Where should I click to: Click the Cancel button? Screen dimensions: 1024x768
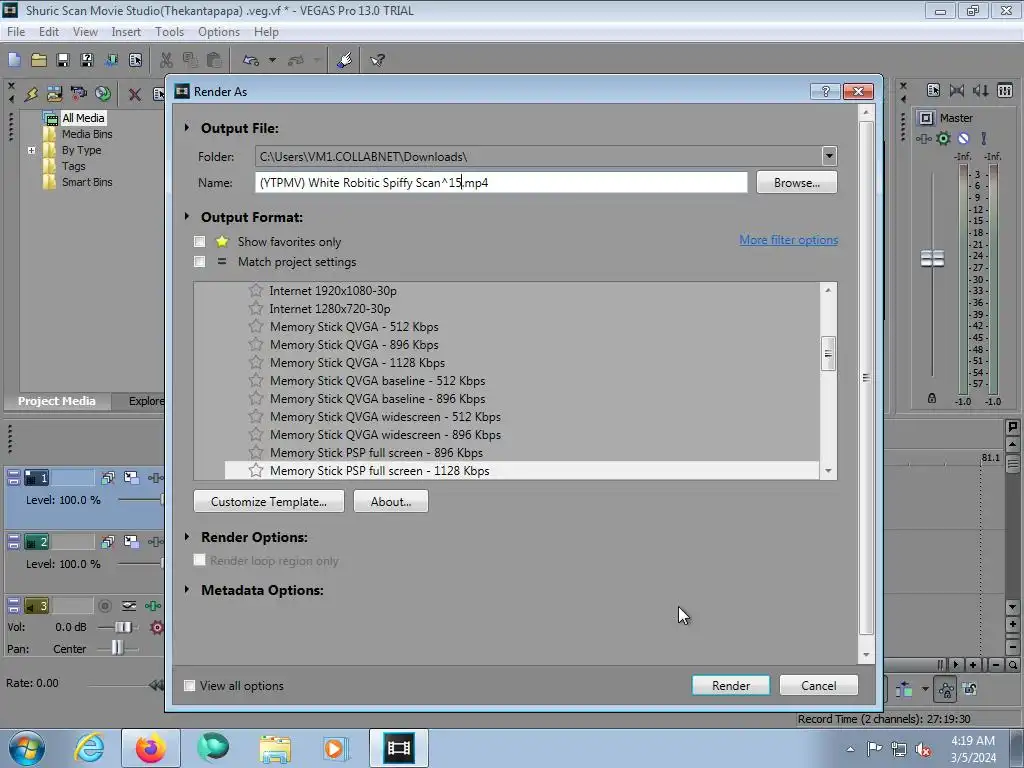(818, 686)
